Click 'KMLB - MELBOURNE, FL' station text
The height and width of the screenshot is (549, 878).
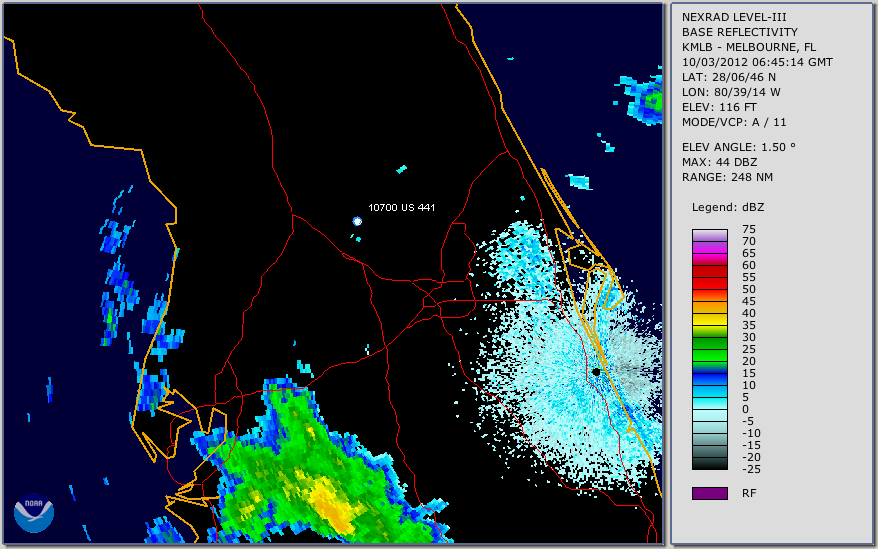pos(749,47)
